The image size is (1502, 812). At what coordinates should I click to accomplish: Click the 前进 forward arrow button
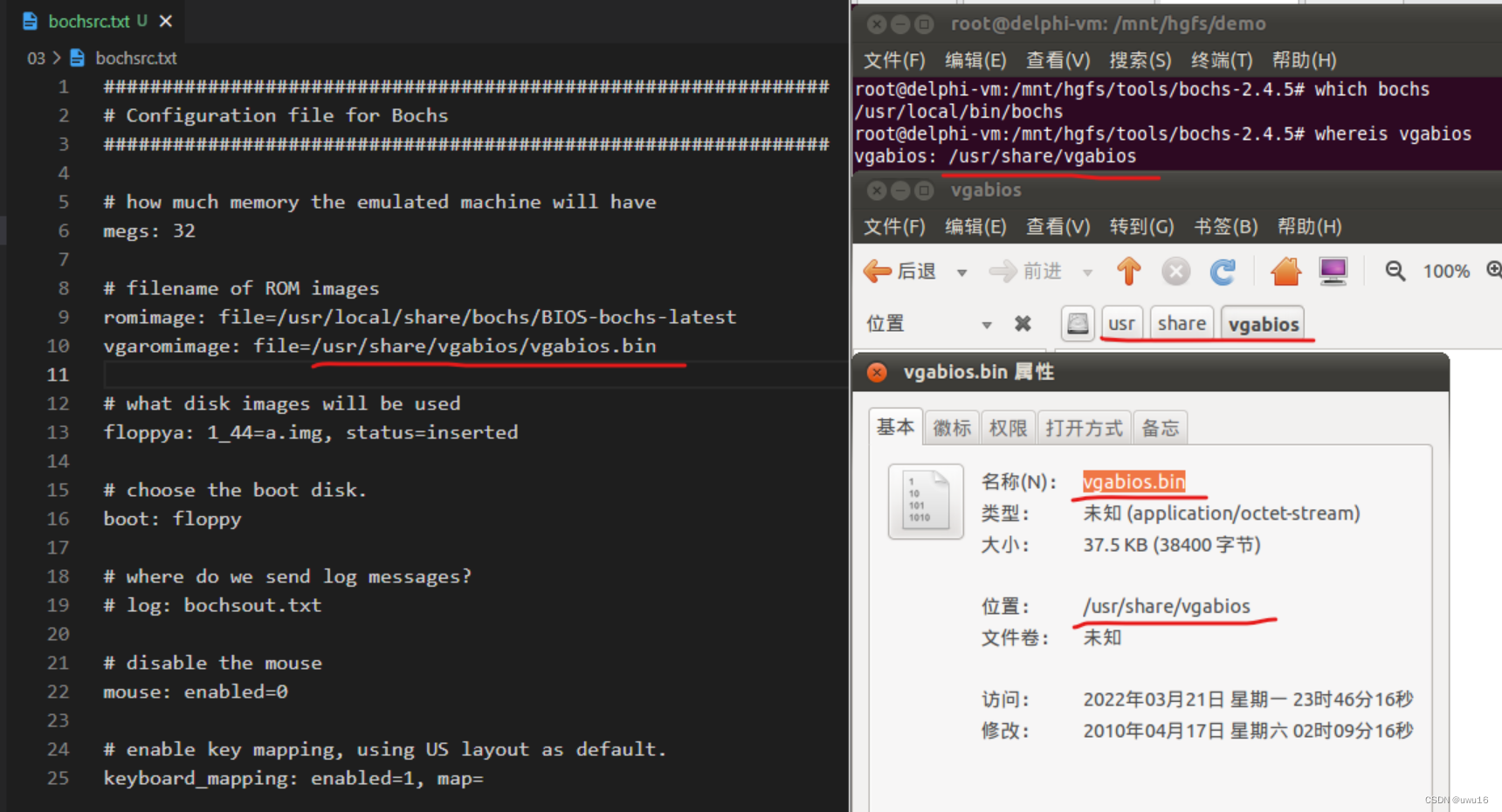1025,272
